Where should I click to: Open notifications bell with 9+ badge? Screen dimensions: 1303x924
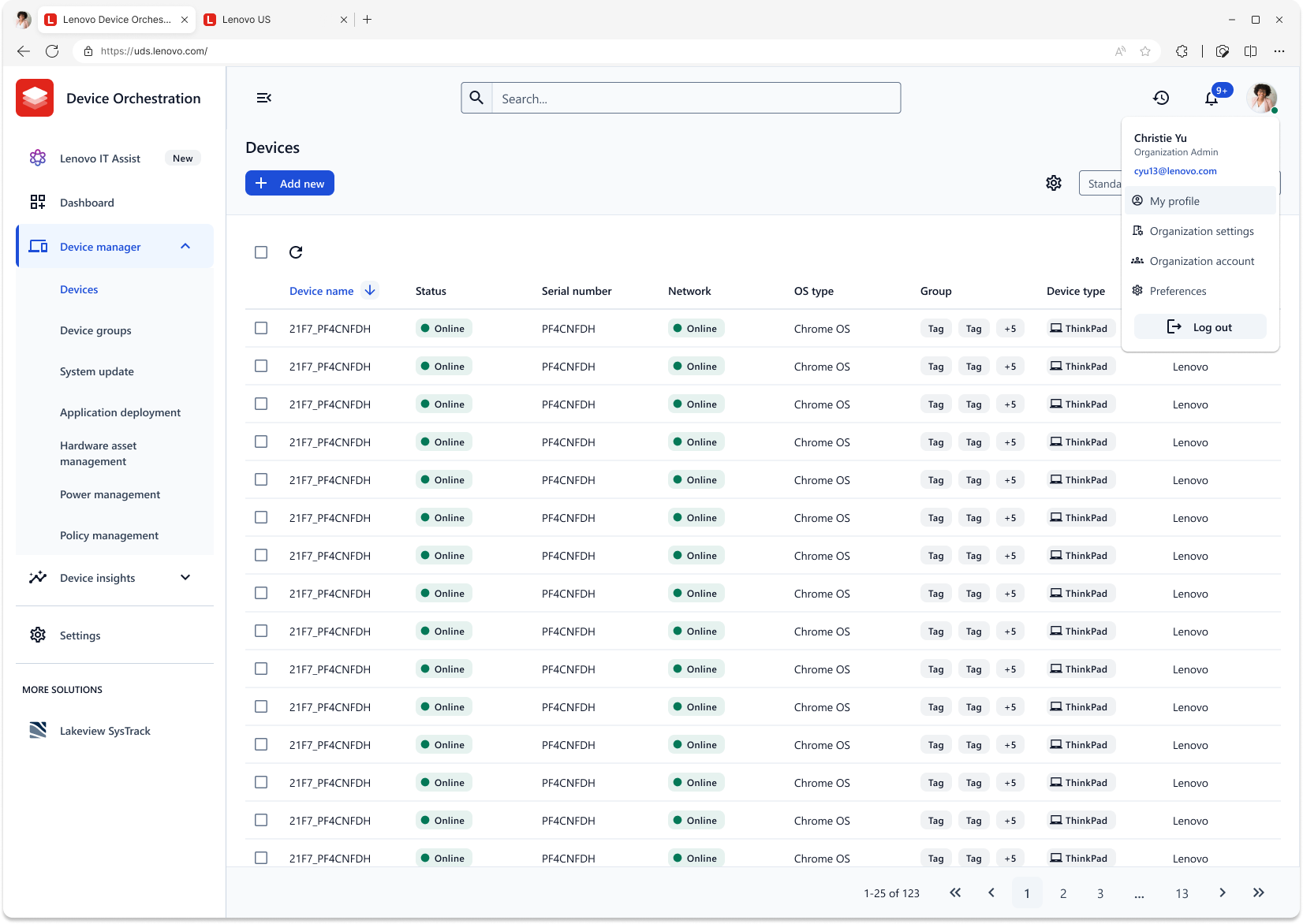tap(1212, 97)
